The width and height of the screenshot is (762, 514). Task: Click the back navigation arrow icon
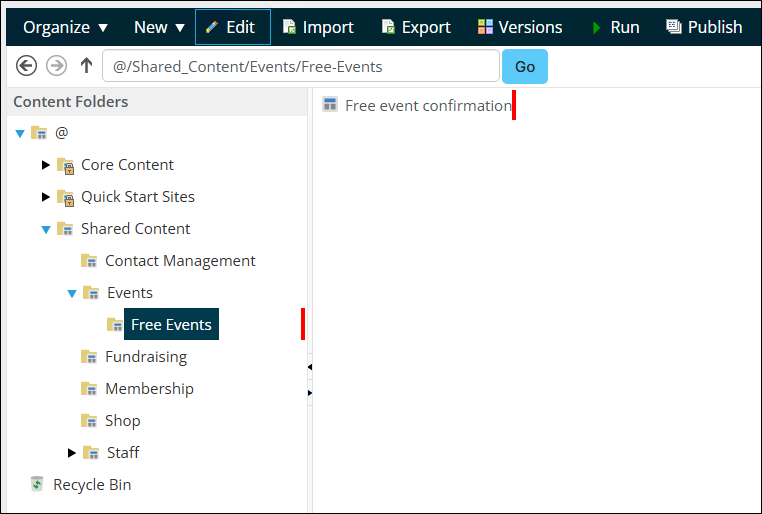pyautogui.click(x=26, y=66)
